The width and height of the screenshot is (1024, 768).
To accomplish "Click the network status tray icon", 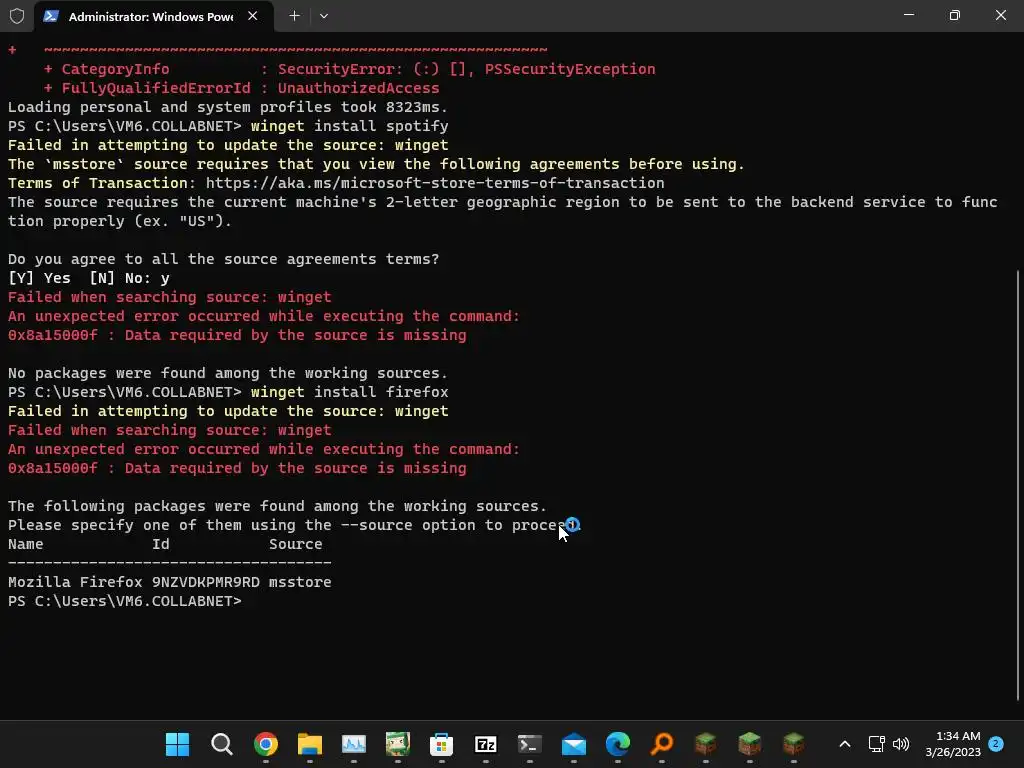I will [876, 744].
